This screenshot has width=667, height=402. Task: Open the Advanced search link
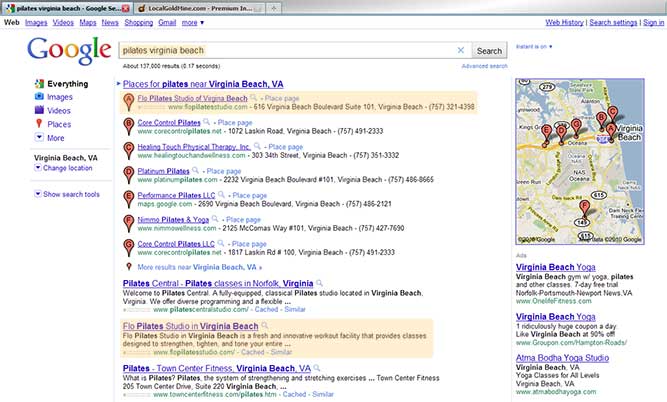(485, 66)
